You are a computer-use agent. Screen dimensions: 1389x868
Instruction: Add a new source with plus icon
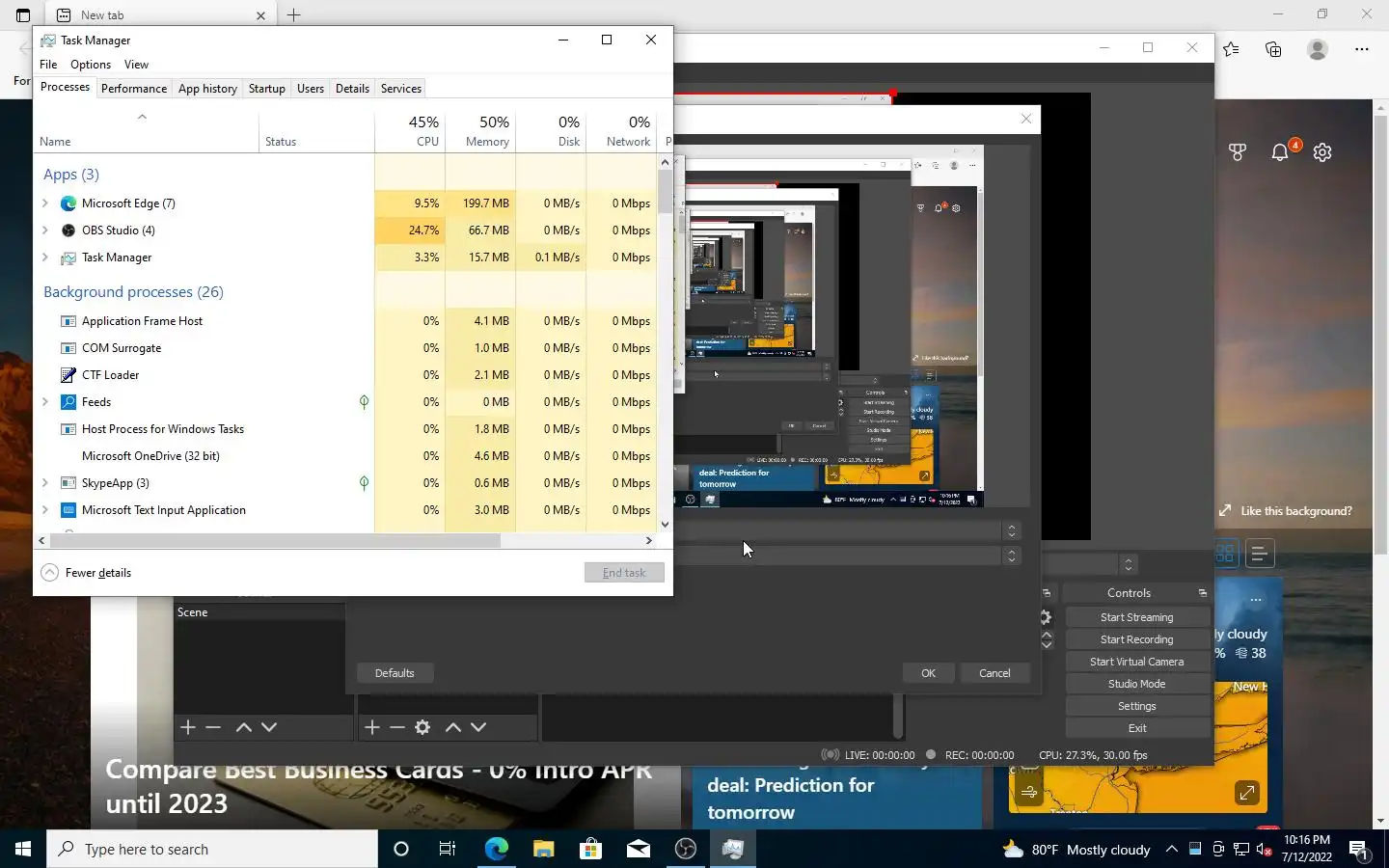tap(372, 727)
